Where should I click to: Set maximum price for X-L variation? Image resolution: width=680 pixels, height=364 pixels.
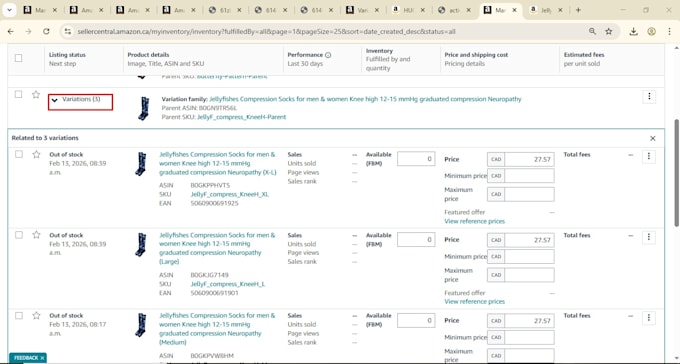[x=529, y=194]
